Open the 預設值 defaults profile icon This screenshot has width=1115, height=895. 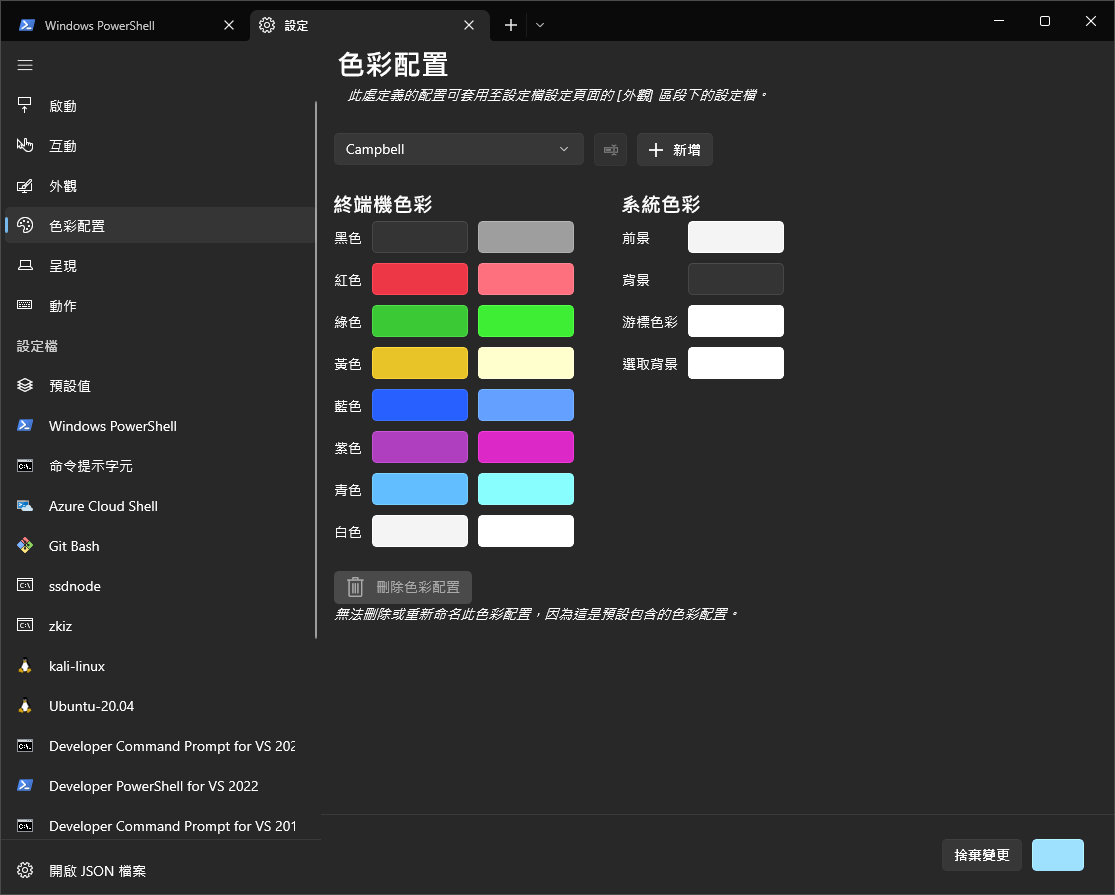click(25, 385)
